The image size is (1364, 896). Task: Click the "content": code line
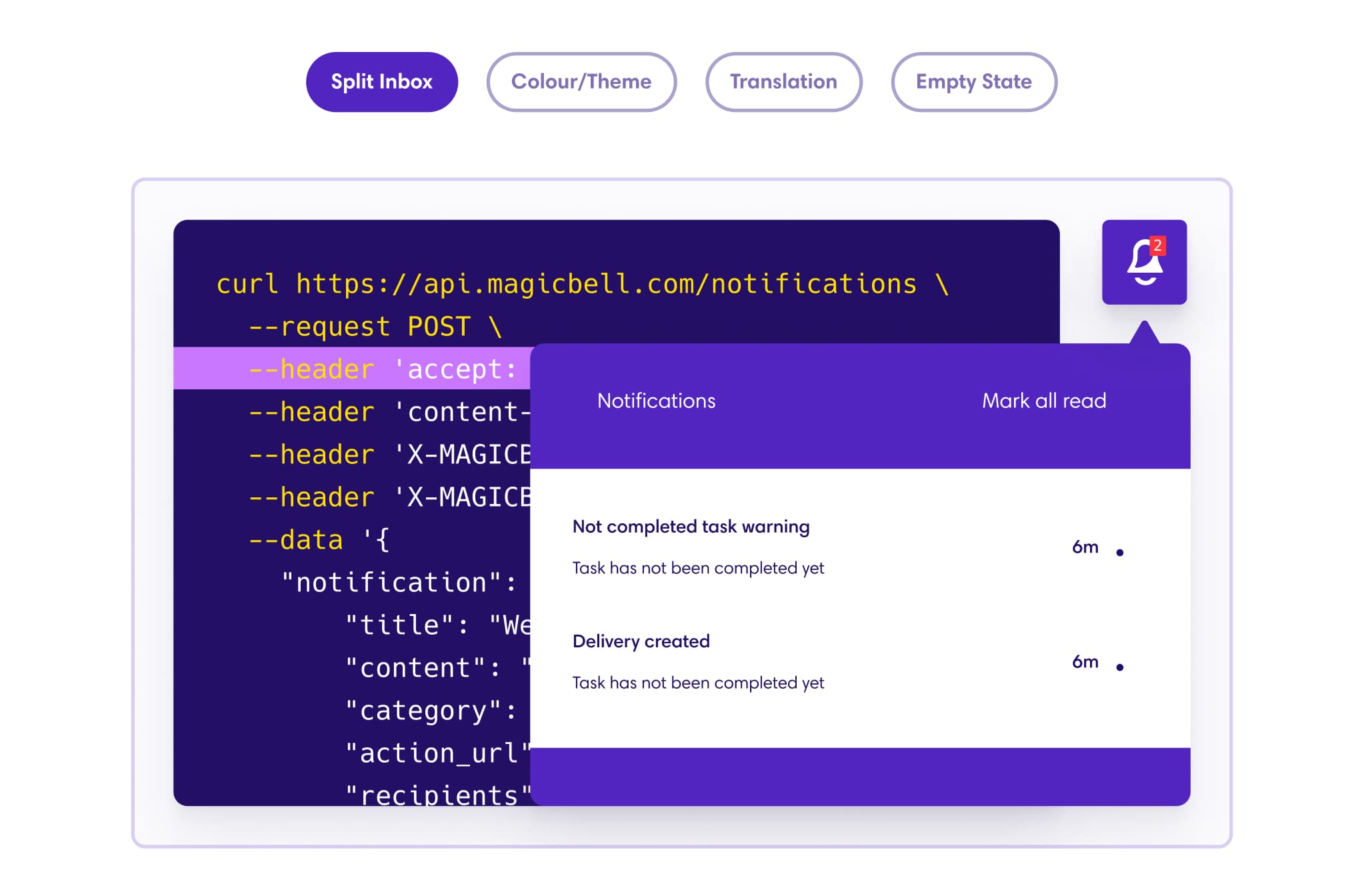click(437, 668)
